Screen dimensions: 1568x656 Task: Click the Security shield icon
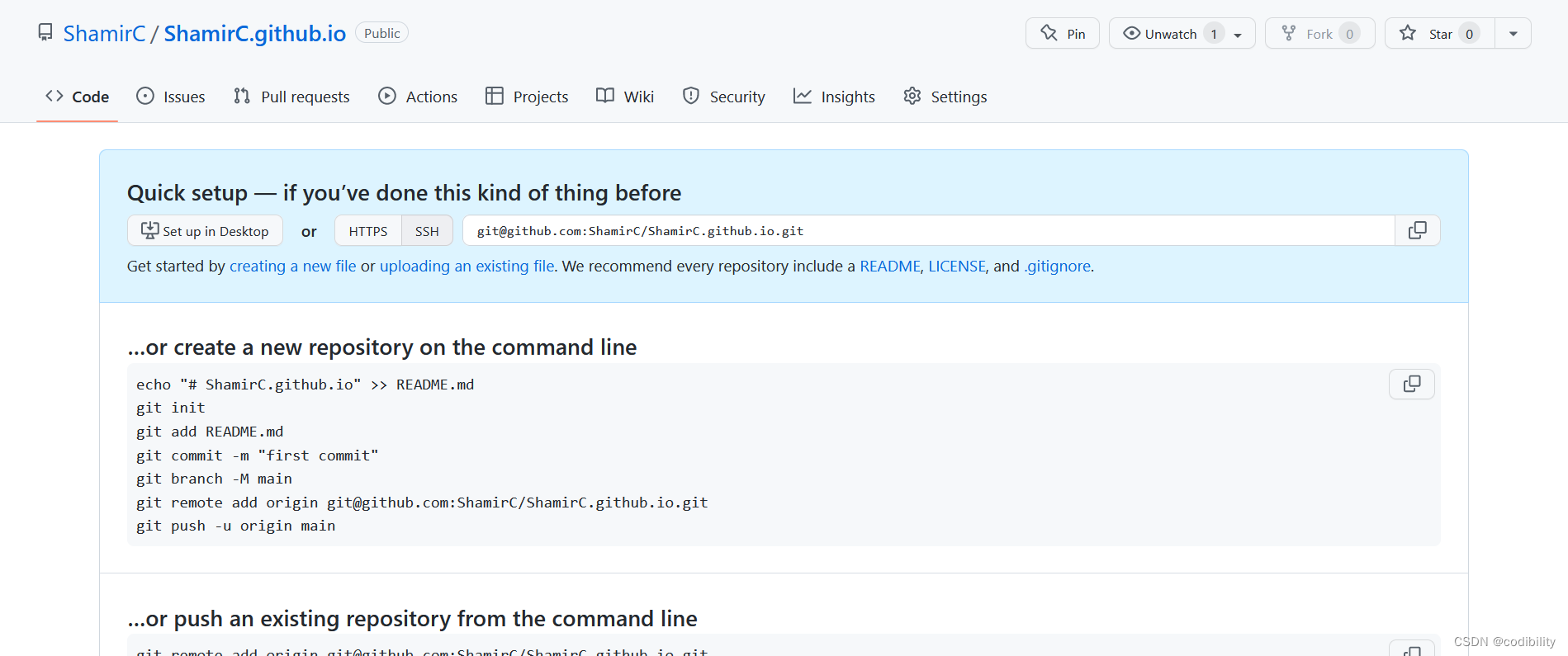point(691,96)
